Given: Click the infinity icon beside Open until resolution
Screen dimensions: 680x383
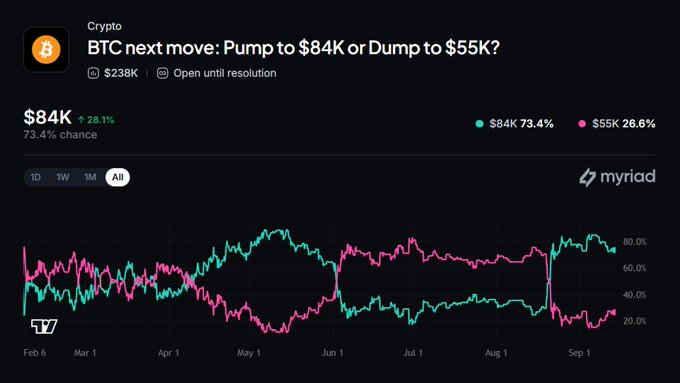Looking at the screenshot, I should point(162,73).
